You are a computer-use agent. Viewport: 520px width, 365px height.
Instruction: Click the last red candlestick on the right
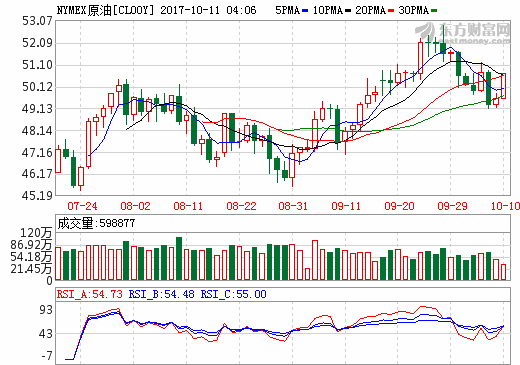(x=503, y=86)
